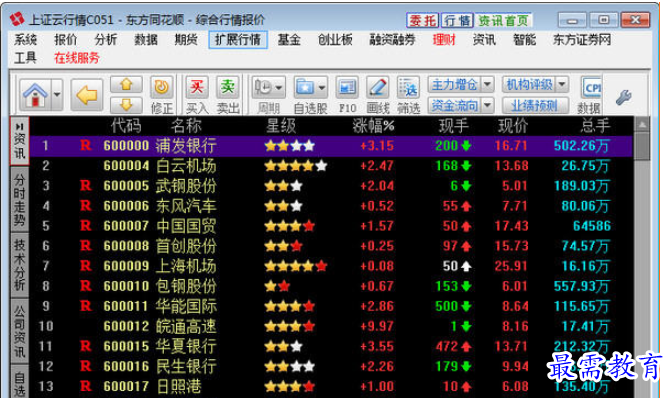The image size is (671, 398).
Task: Switch to the 技术分析 side tab
Action: [20, 265]
